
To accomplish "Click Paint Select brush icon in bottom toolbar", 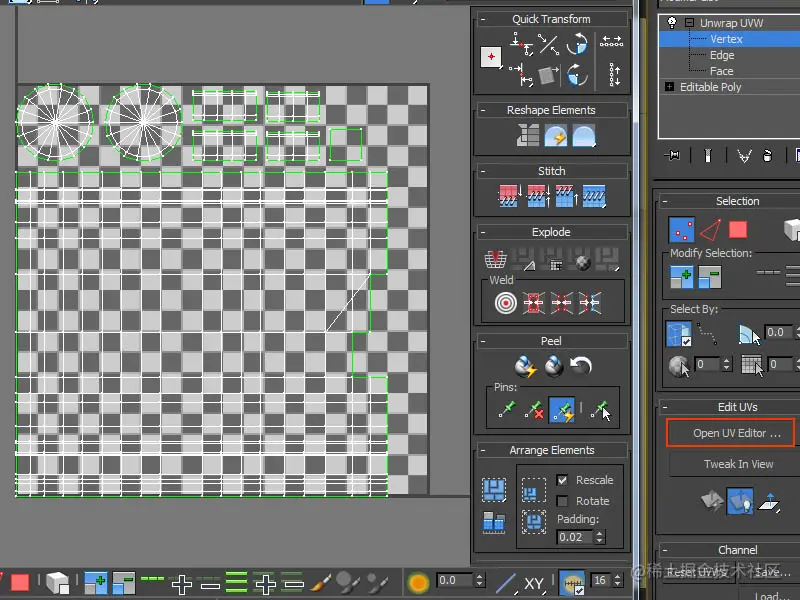I will pyautogui.click(x=320, y=582).
